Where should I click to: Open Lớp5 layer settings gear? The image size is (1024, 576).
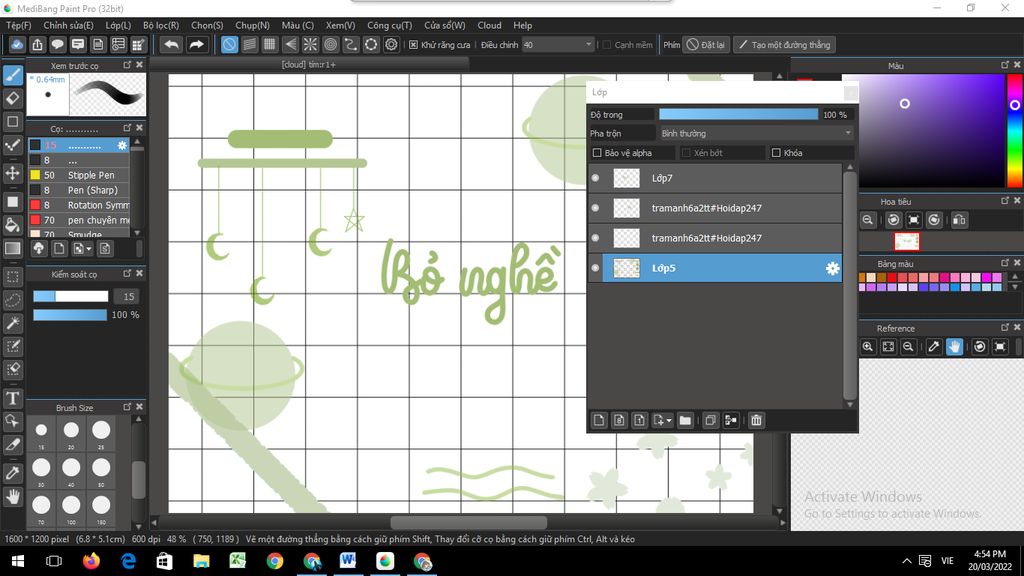pos(832,268)
